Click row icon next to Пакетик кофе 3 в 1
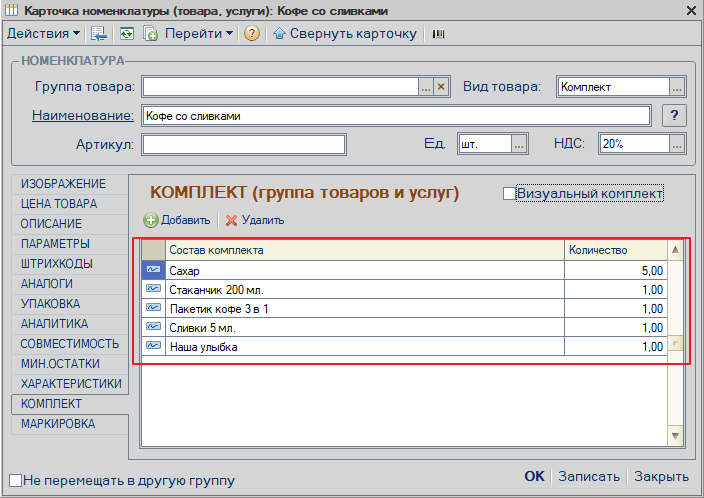Viewport: 704px width, 498px height. [x=154, y=308]
